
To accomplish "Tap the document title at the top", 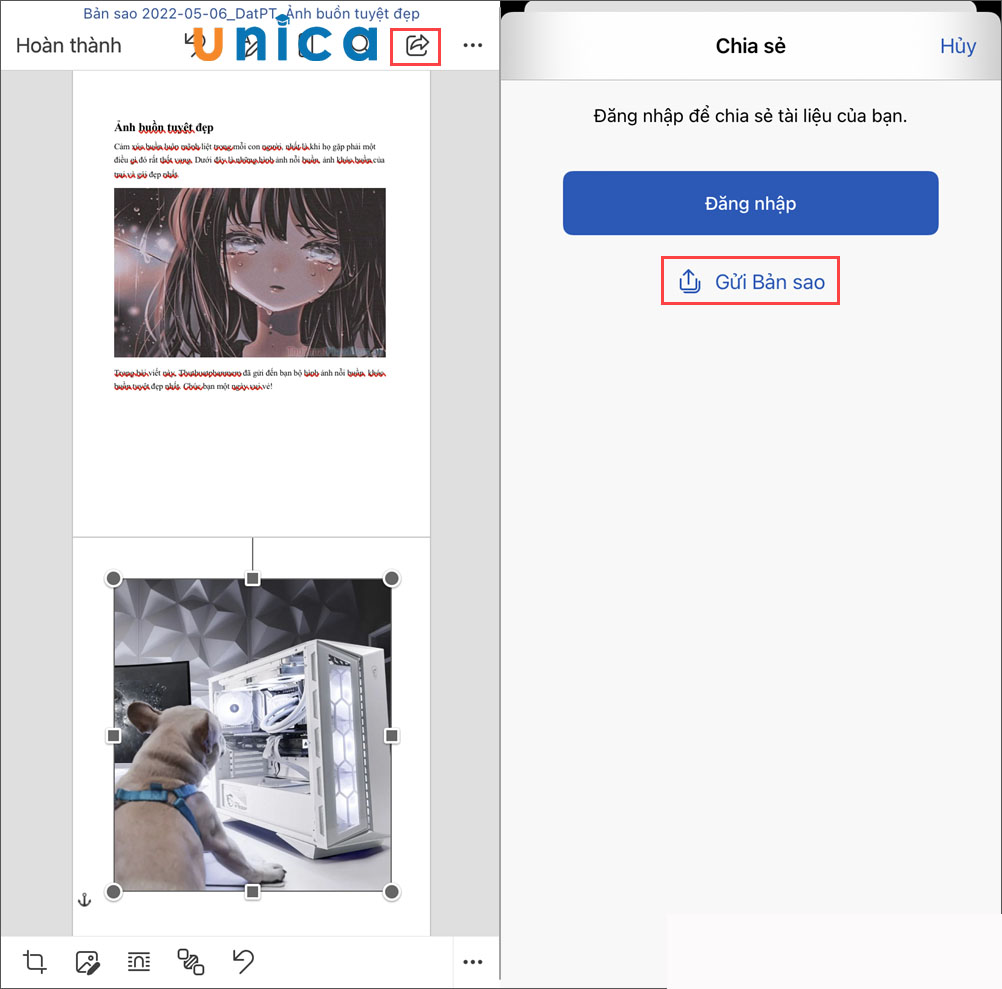I will tap(250, 14).
